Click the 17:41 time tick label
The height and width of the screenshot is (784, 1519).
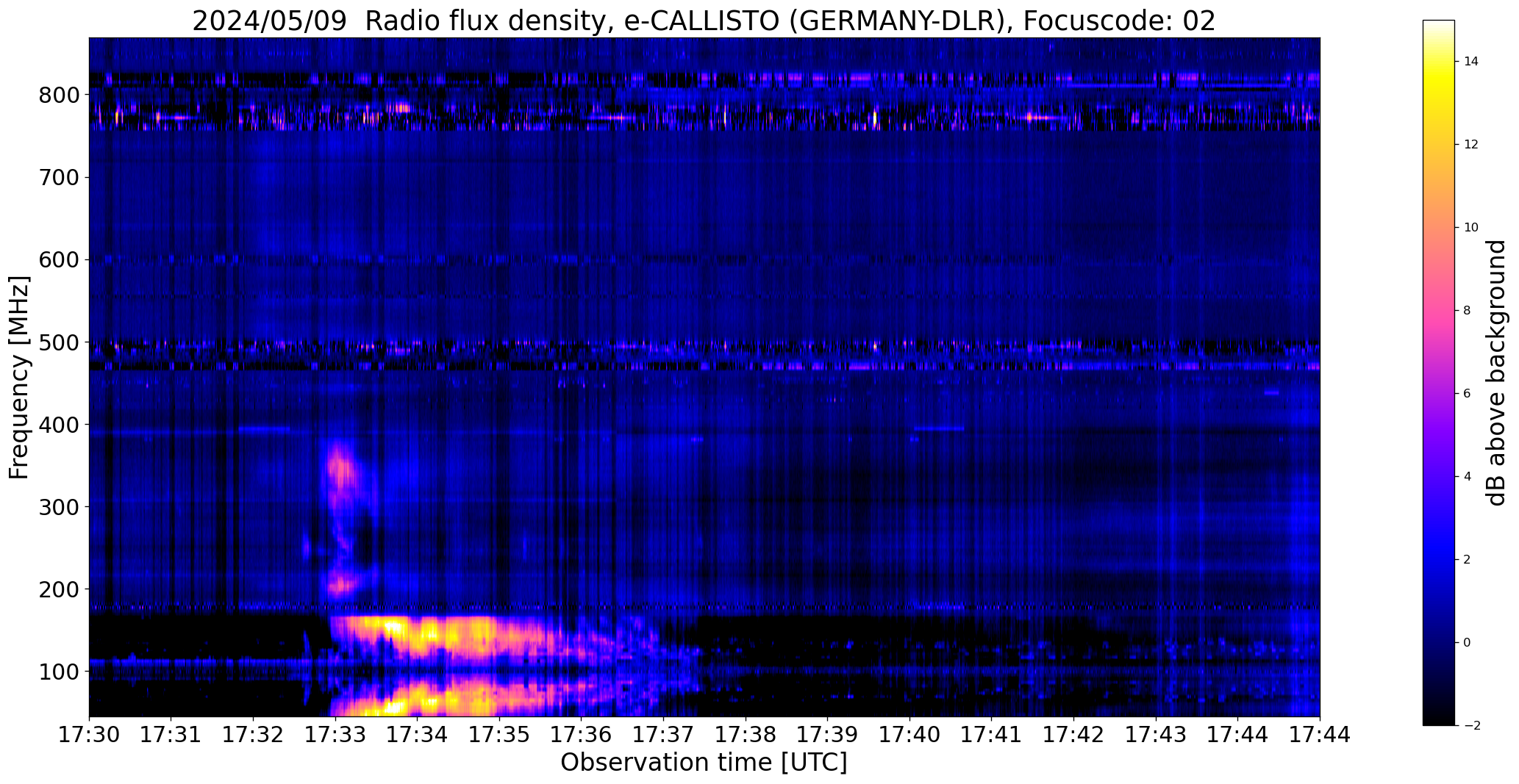tap(992, 736)
